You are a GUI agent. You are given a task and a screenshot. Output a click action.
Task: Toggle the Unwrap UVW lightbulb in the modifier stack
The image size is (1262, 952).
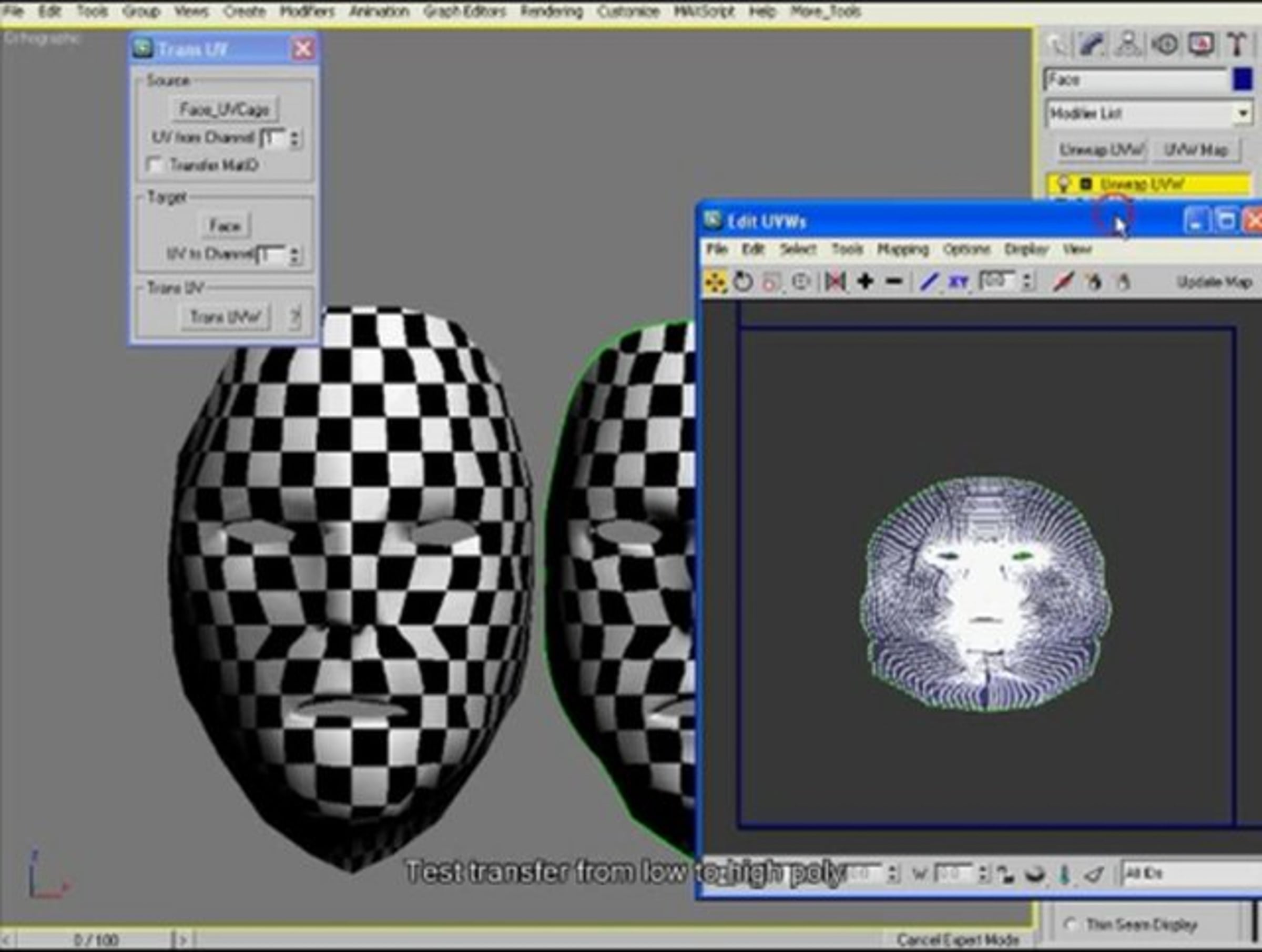(x=1063, y=184)
